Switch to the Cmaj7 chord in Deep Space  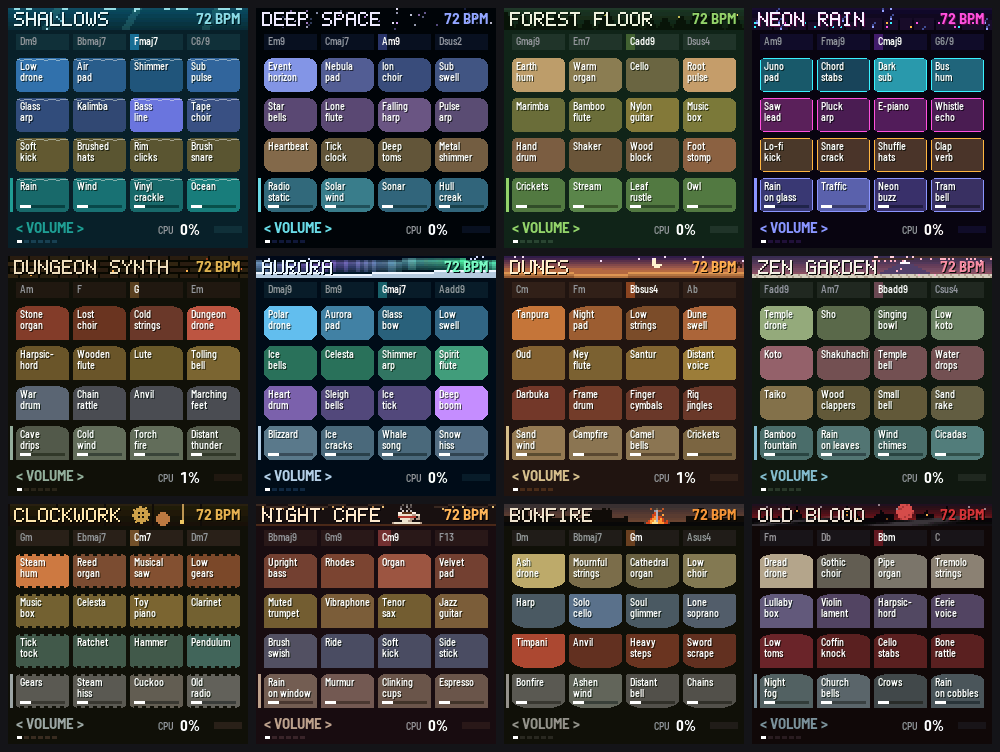(x=347, y=41)
